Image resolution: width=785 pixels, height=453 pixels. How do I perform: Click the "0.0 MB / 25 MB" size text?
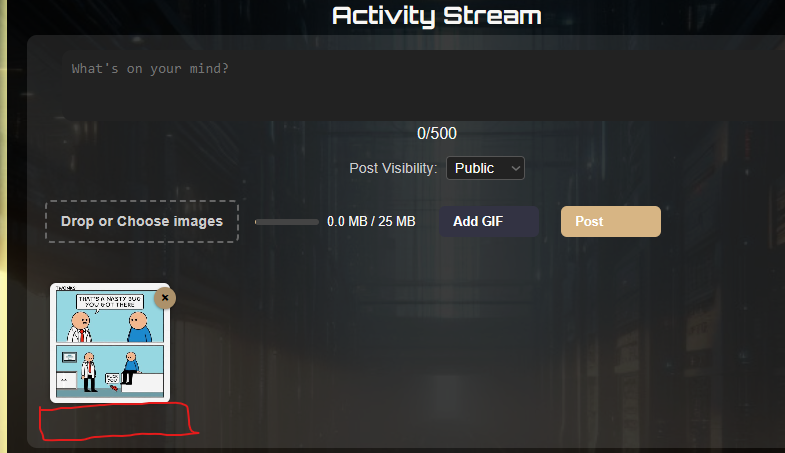[371, 221]
